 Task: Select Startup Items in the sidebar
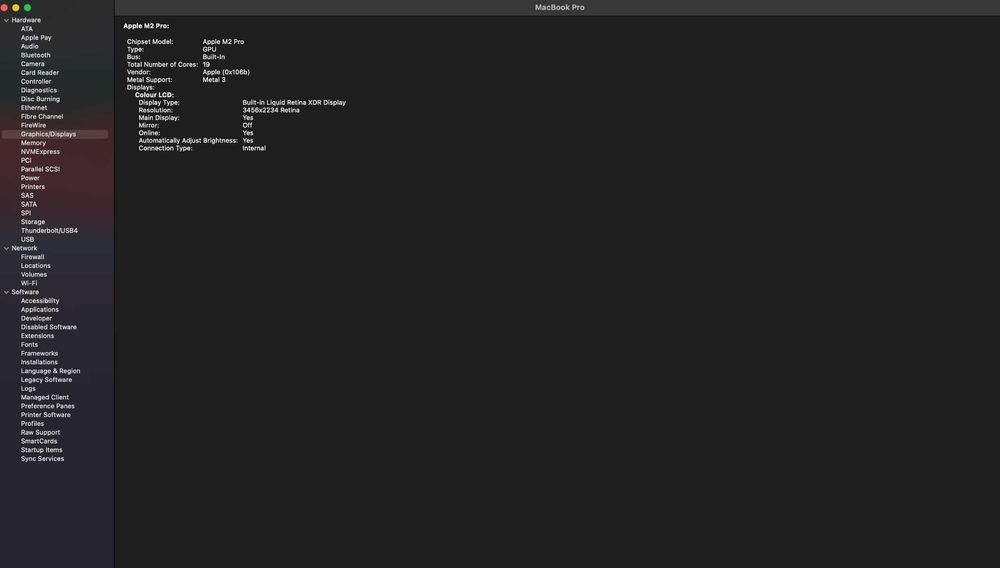41,450
